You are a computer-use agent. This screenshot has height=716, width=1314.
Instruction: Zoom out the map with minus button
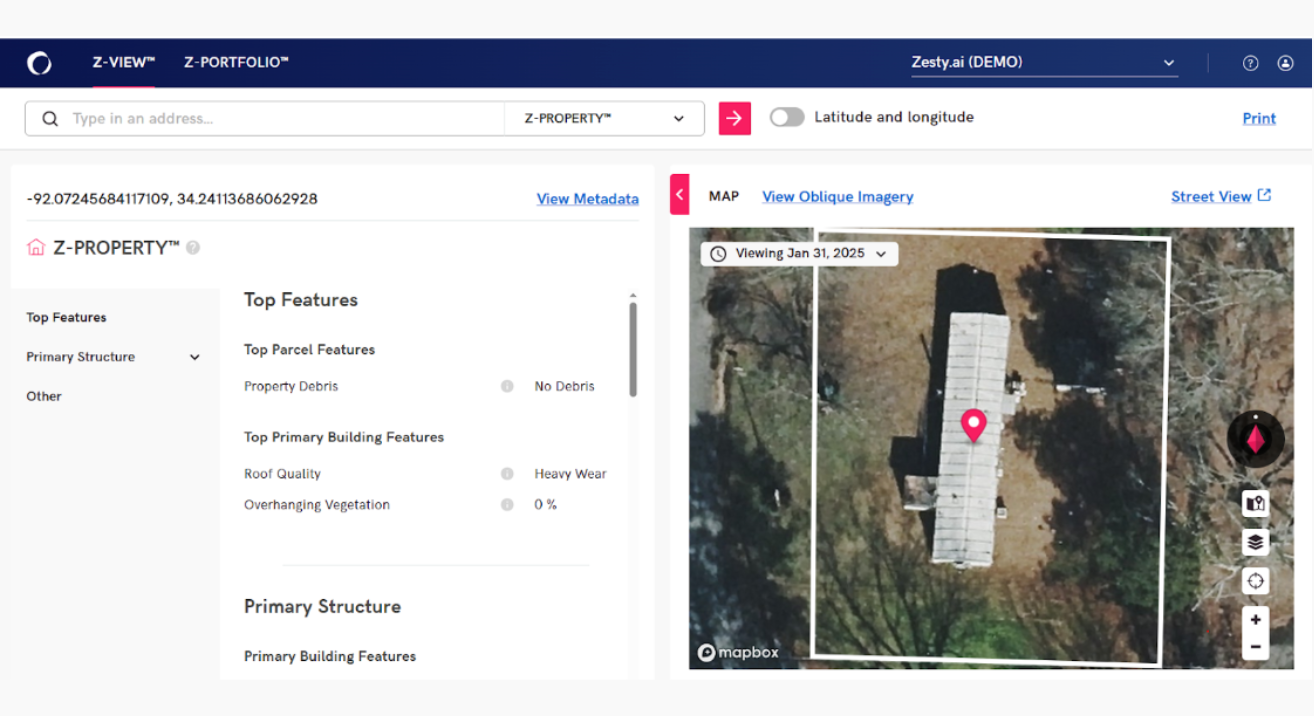[1256, 648]
